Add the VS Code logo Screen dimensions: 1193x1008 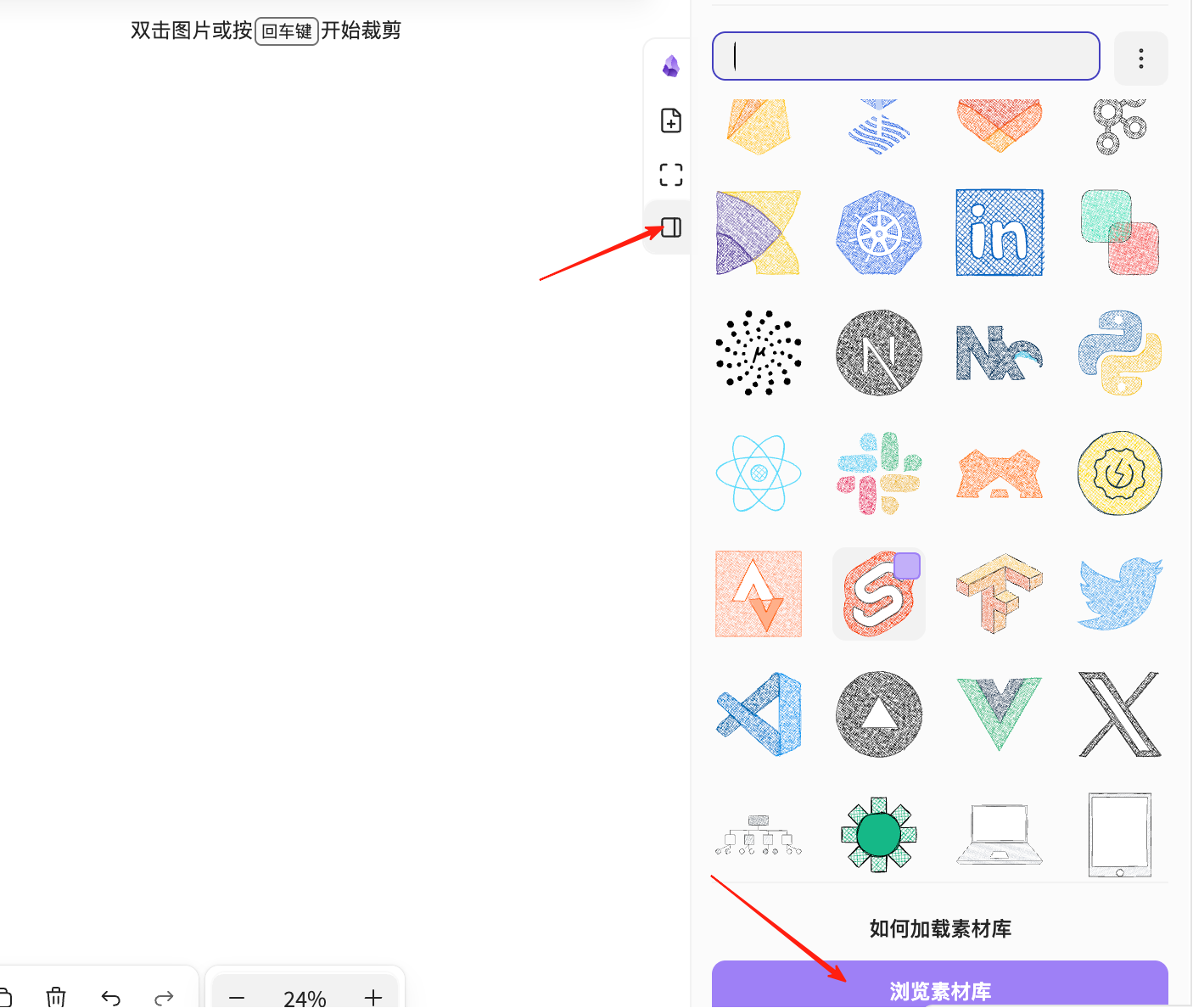point(759,714)
